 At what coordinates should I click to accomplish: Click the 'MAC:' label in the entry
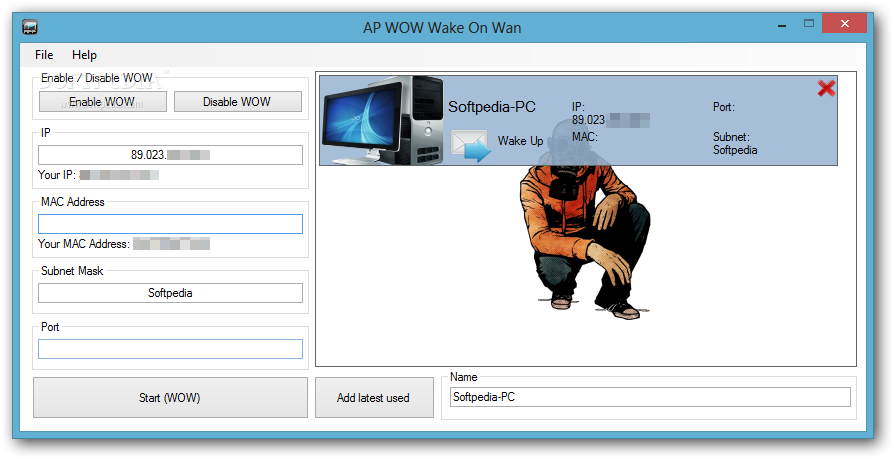[584, 137]
